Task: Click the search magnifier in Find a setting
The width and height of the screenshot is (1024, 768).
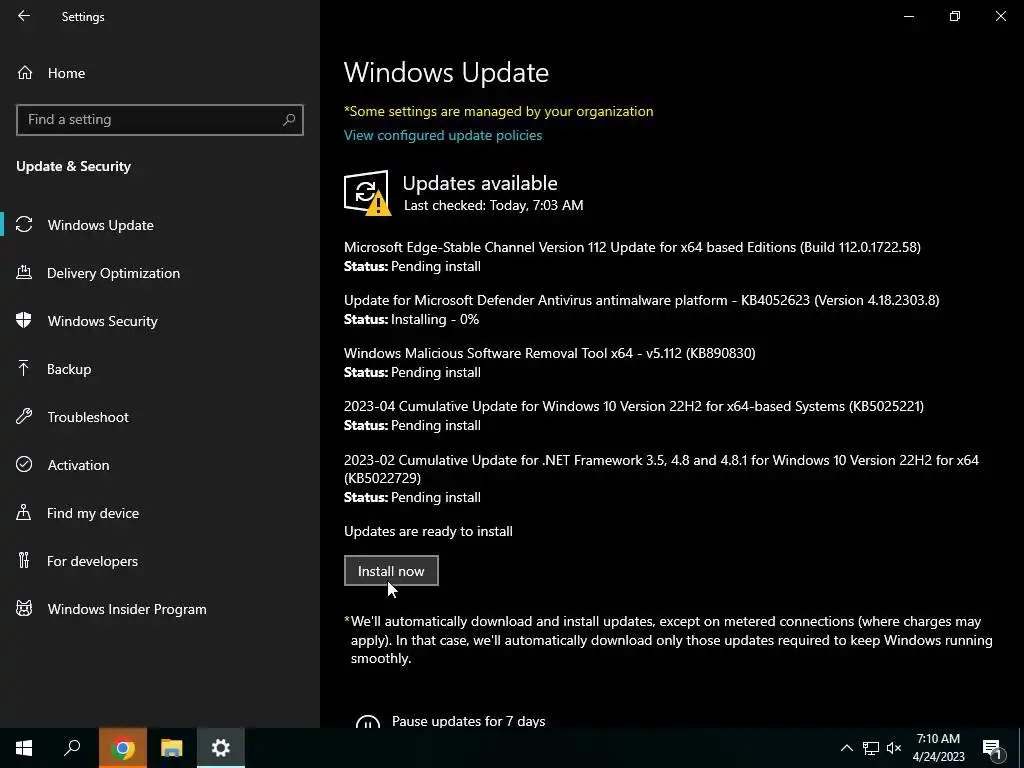Action: click(x=289, y=120)
